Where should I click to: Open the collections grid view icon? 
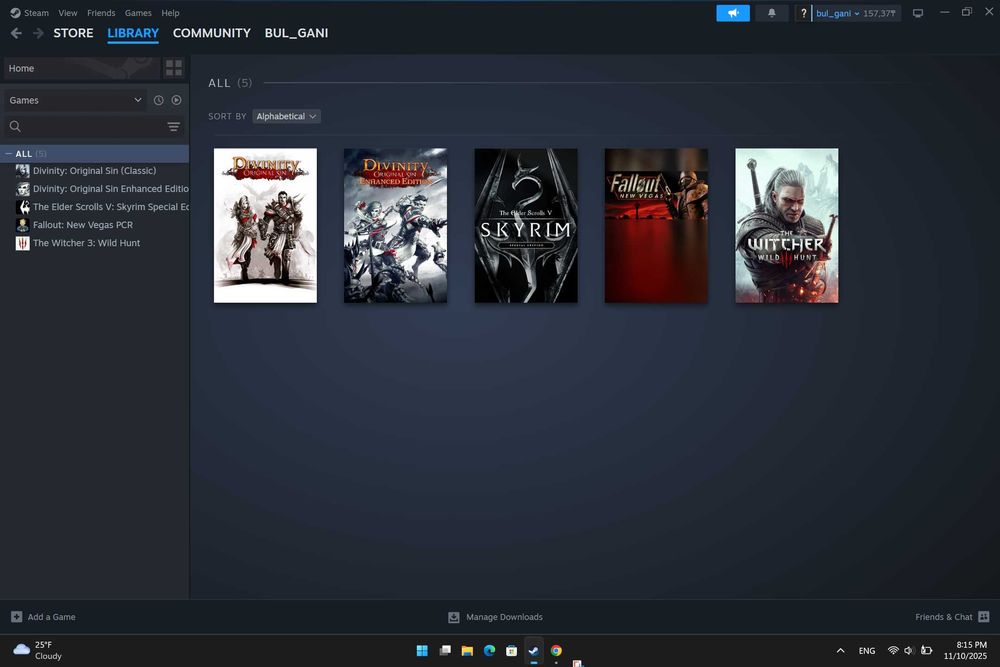pyautogui.click(x=174, y=68)
